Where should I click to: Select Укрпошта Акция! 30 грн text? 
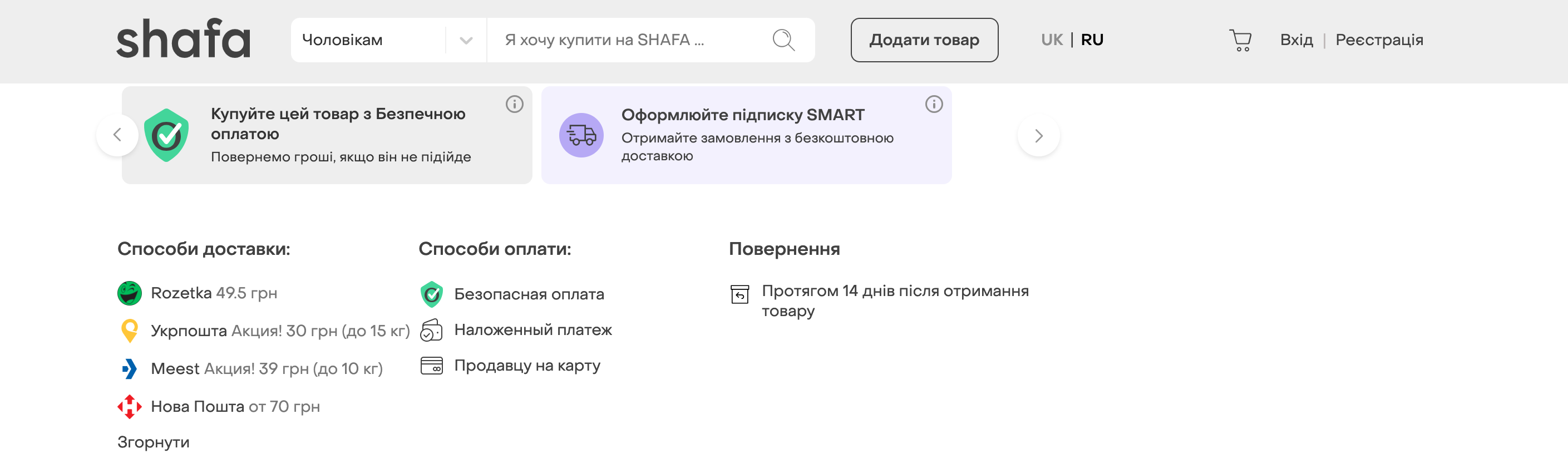pos(280,331)
